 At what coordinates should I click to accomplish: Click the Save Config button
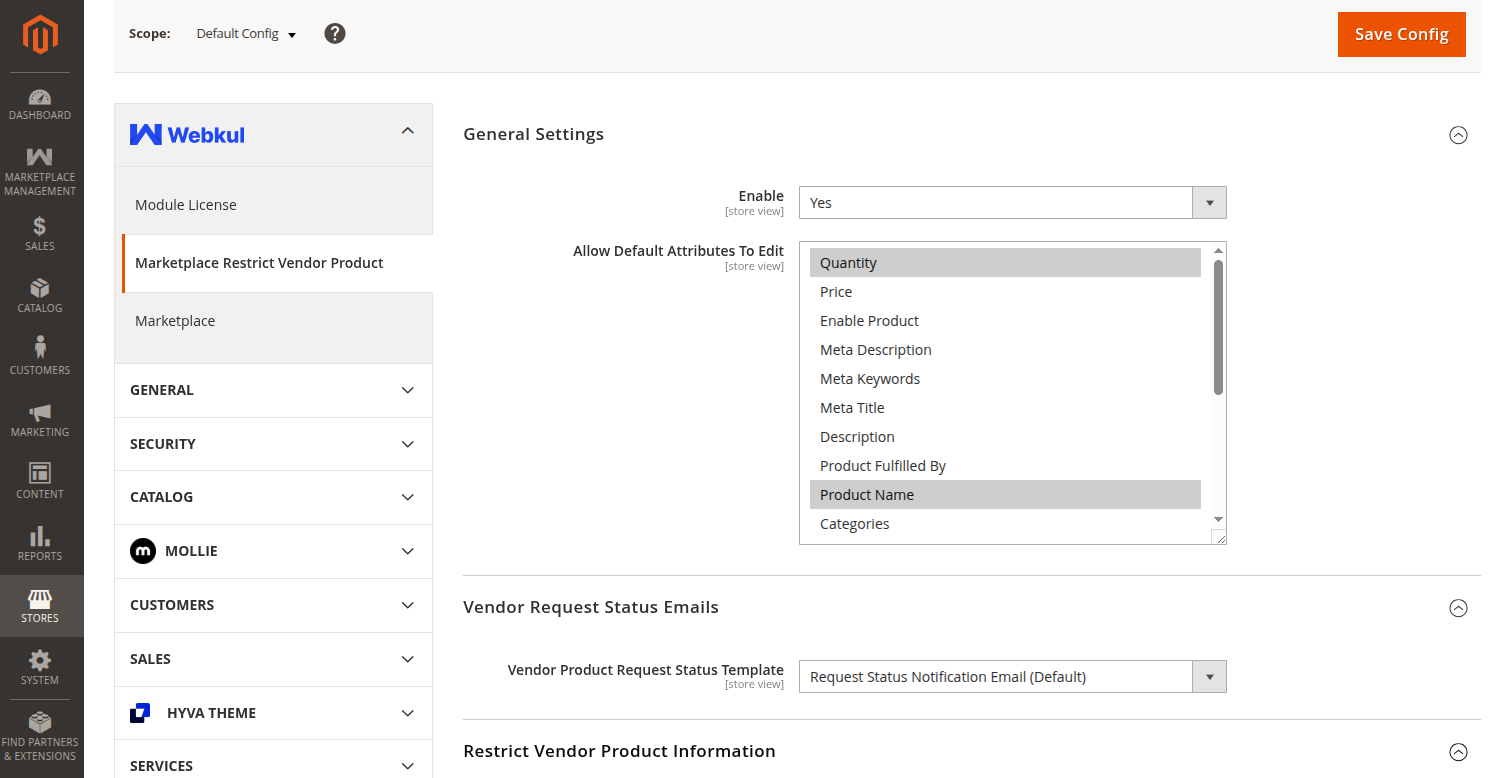pyautogui.click(x=1401, y=34)
